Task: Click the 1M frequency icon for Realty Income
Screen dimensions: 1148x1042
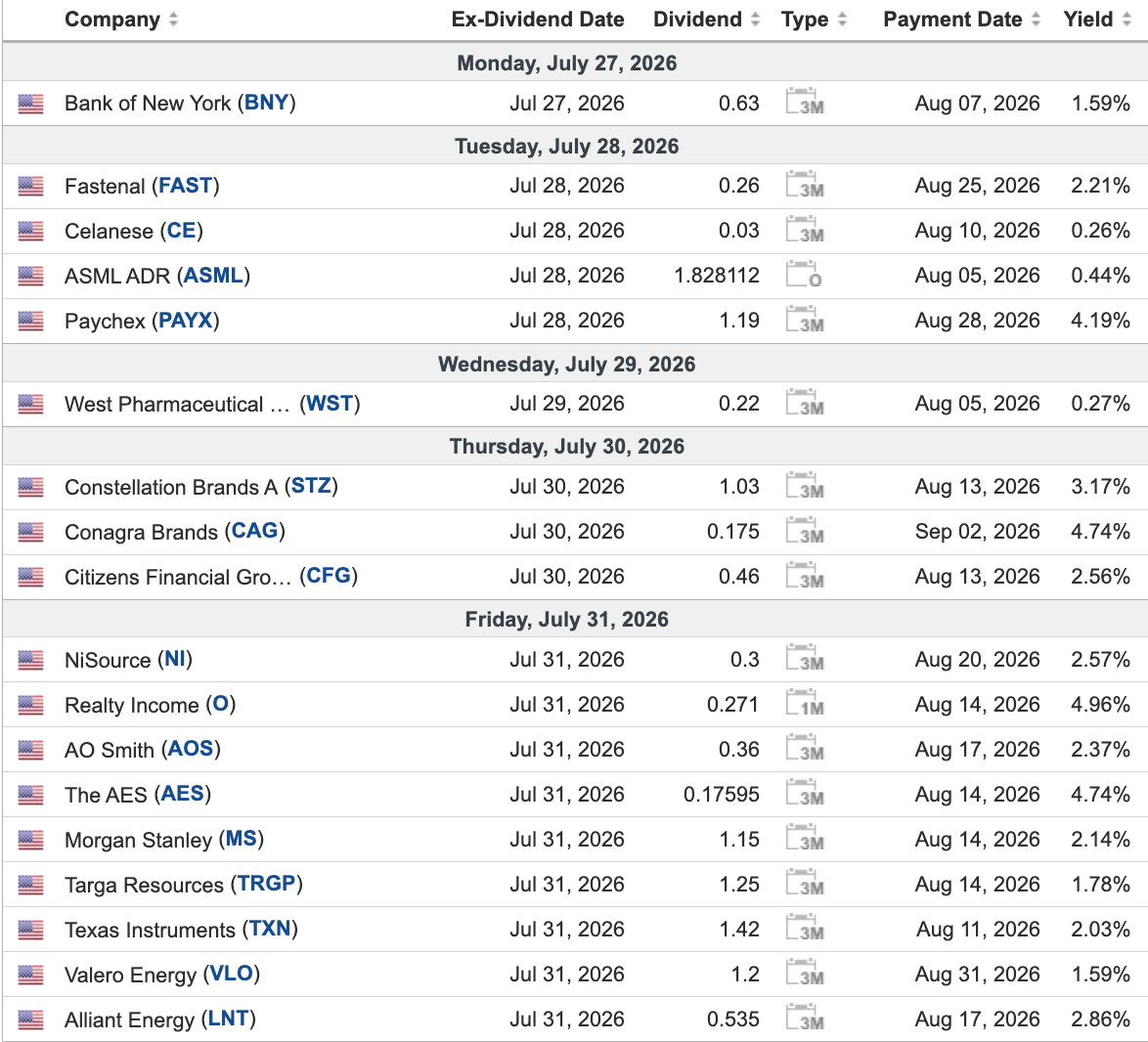Action: (x=805, y=703)
